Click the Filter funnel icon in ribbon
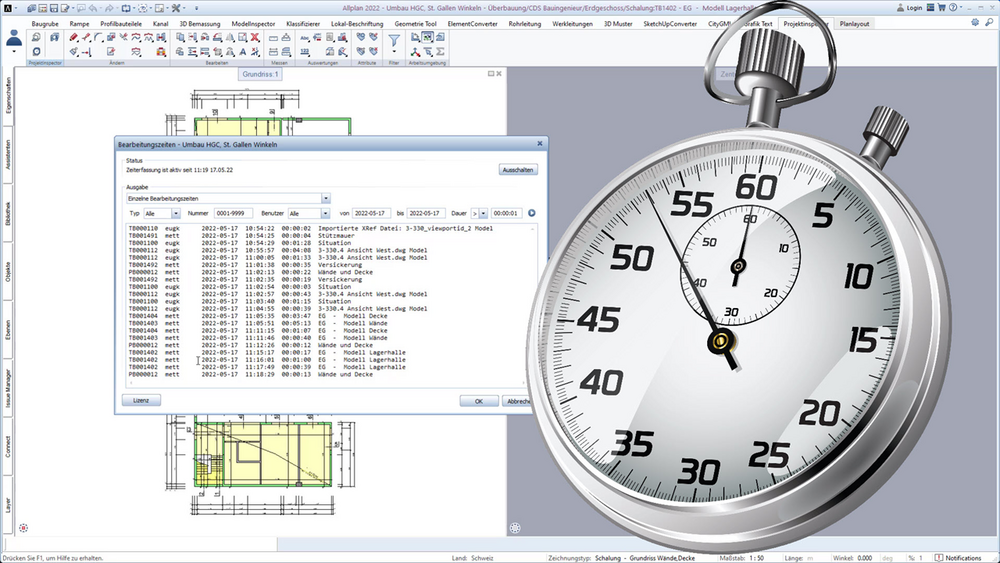Viewport: 1000px width, 563px height. (394, 41)
